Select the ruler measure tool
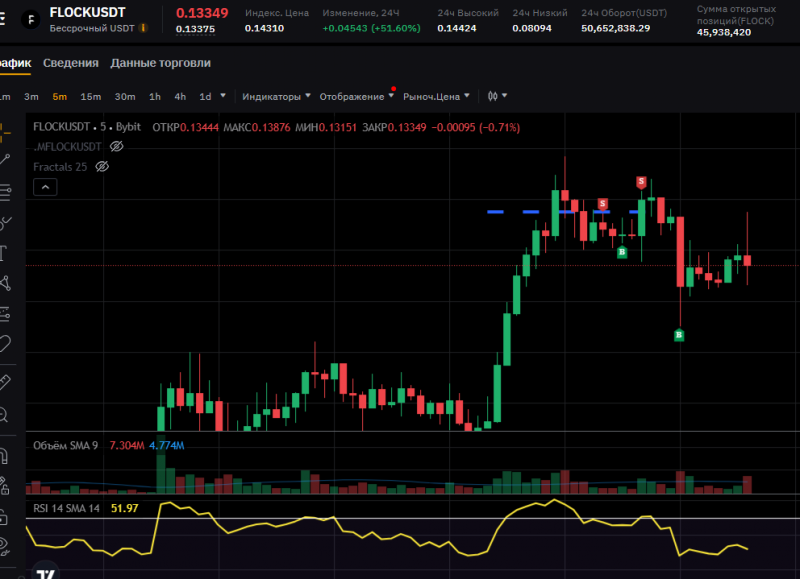800x579 pixels. pyautogui.click(x=5, y=382)
